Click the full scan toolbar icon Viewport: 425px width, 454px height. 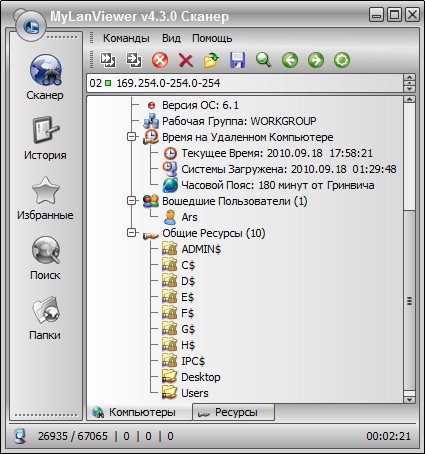point(134,60)
